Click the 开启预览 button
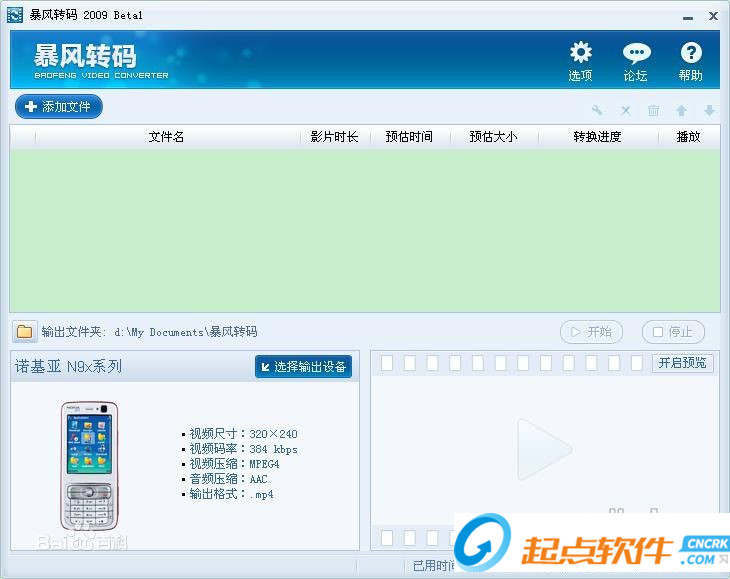 (x=682, y=363)
